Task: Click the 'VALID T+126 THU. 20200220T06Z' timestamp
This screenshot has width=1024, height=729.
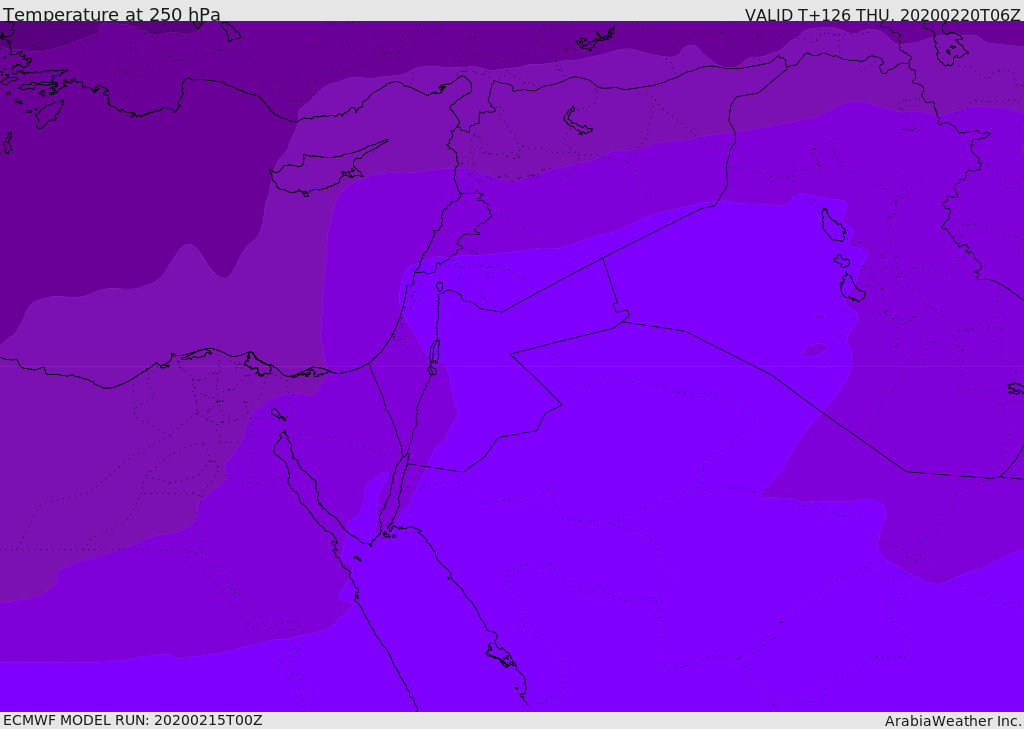Action: click(x=882, y=15)
